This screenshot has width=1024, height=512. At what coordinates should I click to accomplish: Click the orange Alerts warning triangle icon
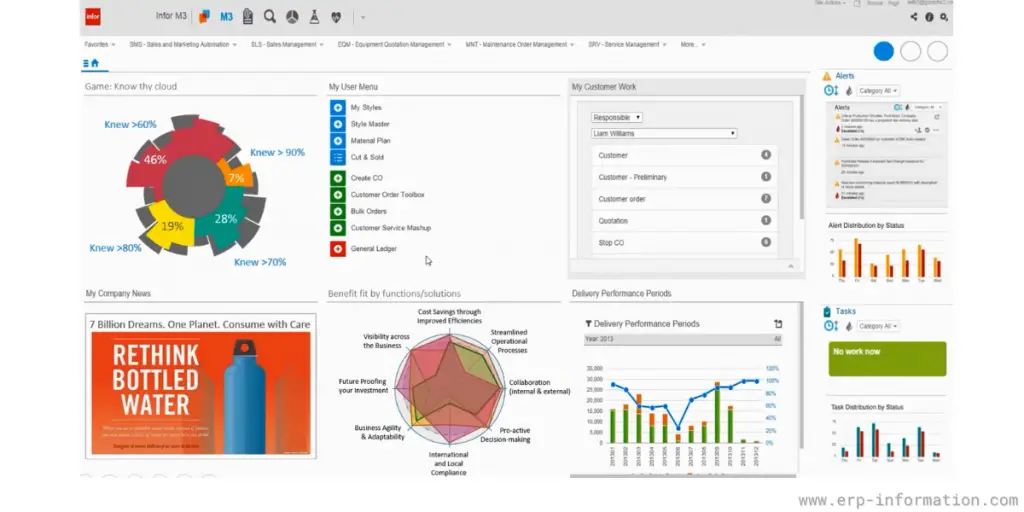click(827, 76)
